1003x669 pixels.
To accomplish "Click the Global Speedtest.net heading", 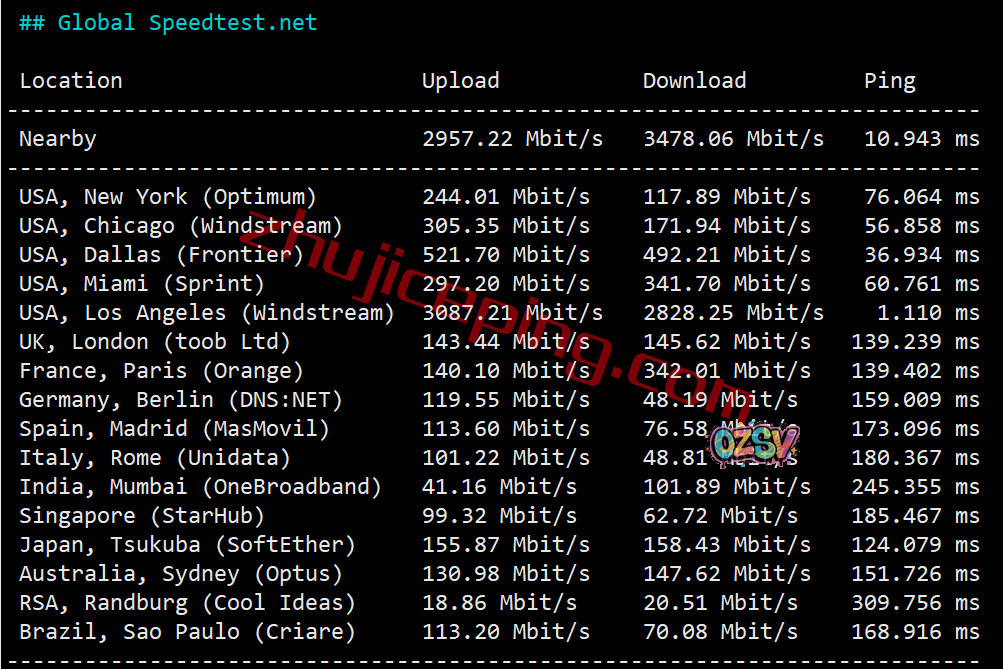I will [168, 23].
